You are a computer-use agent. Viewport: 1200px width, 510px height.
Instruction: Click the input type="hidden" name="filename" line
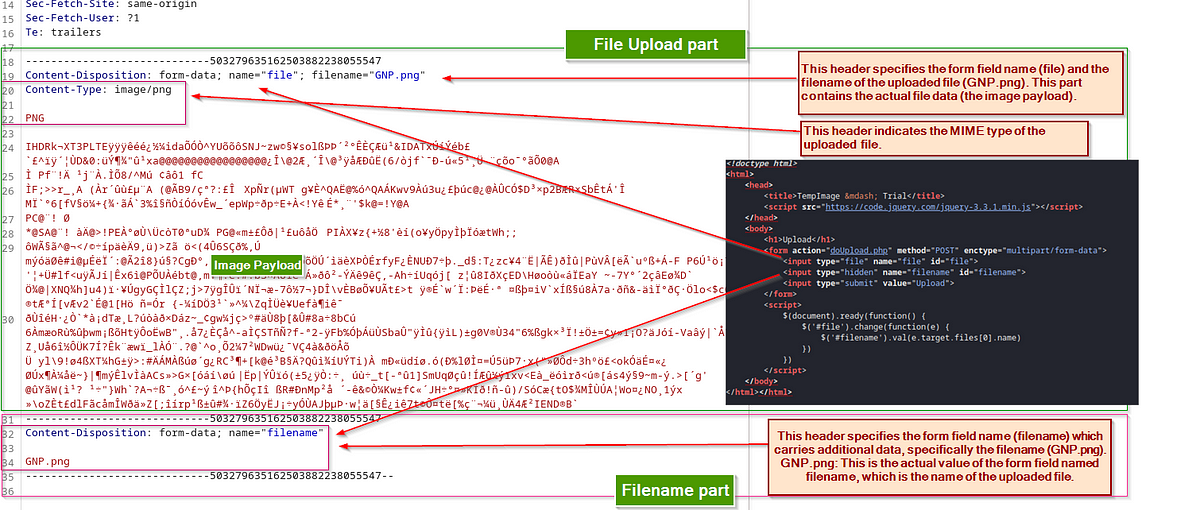904,272
